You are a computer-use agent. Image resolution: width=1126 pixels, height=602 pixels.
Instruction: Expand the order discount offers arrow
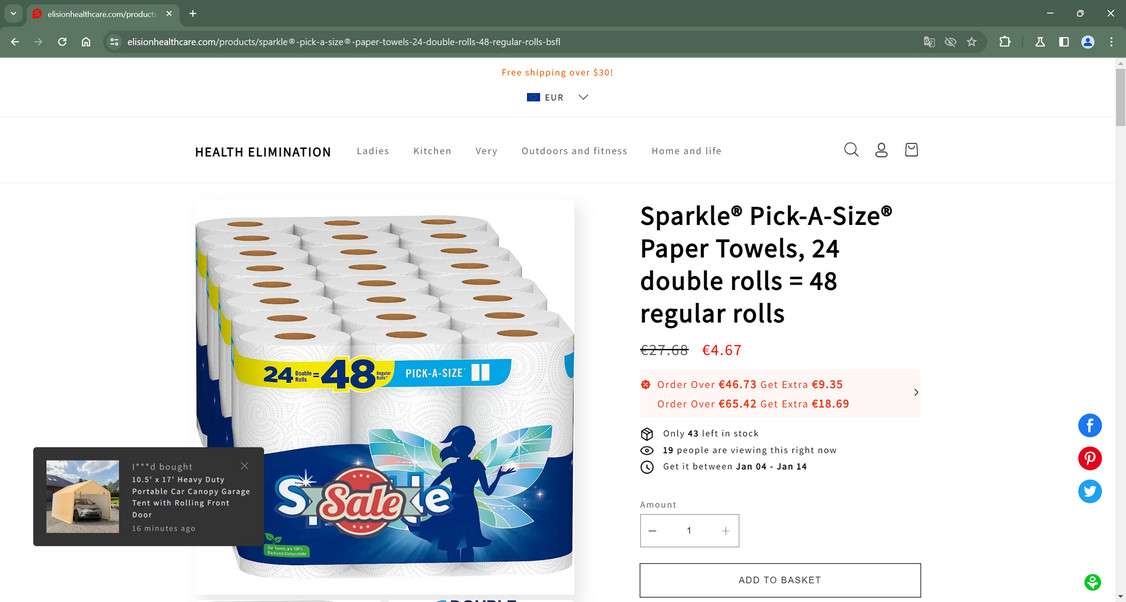point(916,392)
